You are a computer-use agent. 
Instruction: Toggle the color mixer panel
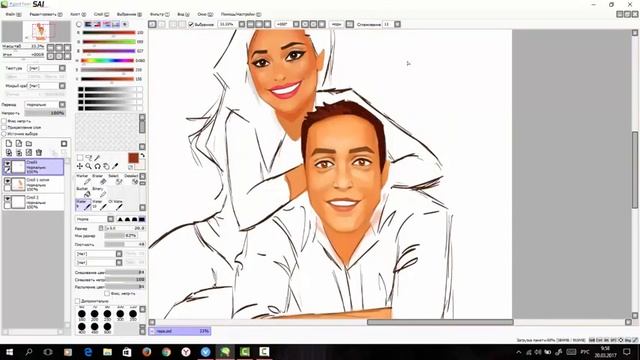pyautogui.click(x=107, y=24)
